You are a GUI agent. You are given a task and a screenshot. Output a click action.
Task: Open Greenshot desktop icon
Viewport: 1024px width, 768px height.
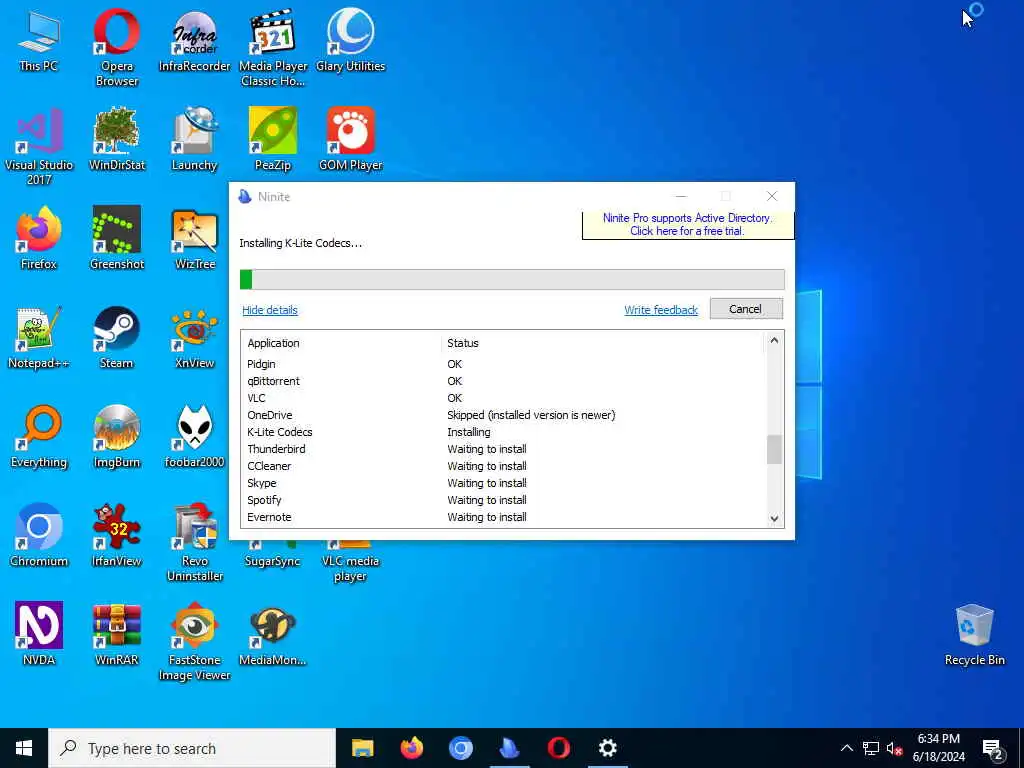coord(117,238)
